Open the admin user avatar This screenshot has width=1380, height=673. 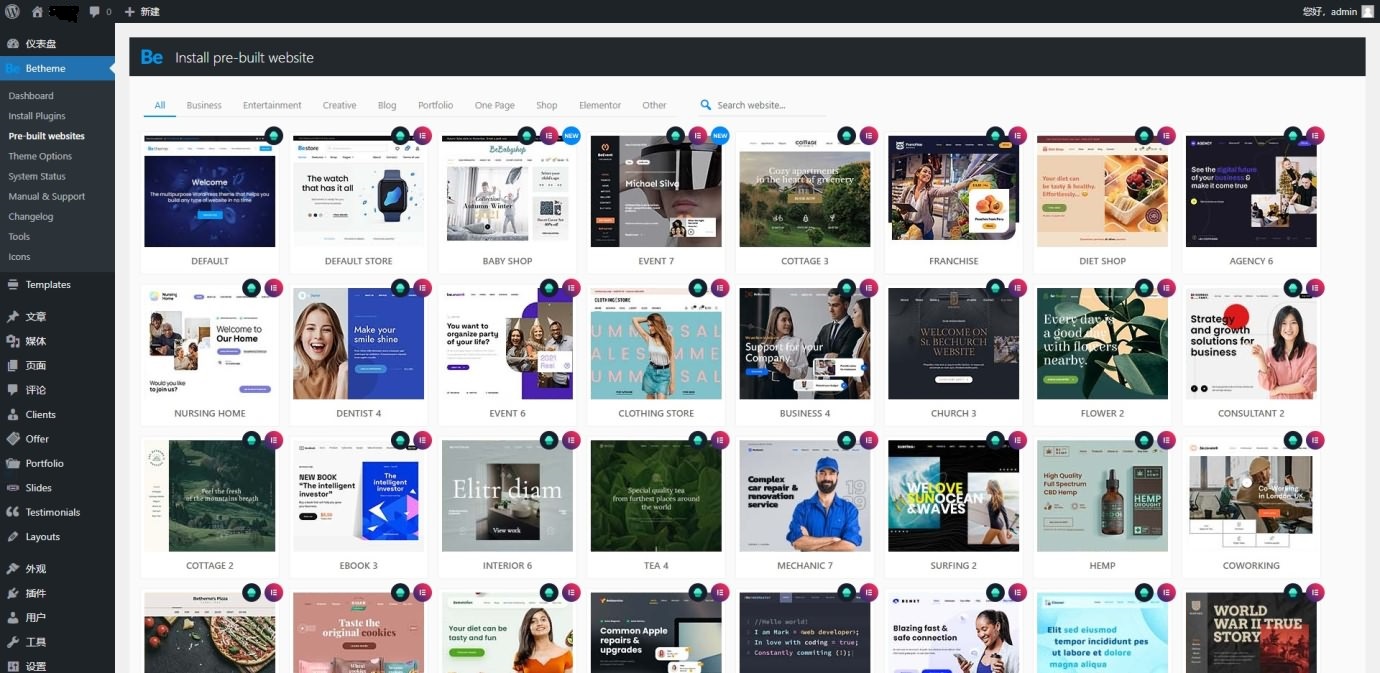[1367, 11]
